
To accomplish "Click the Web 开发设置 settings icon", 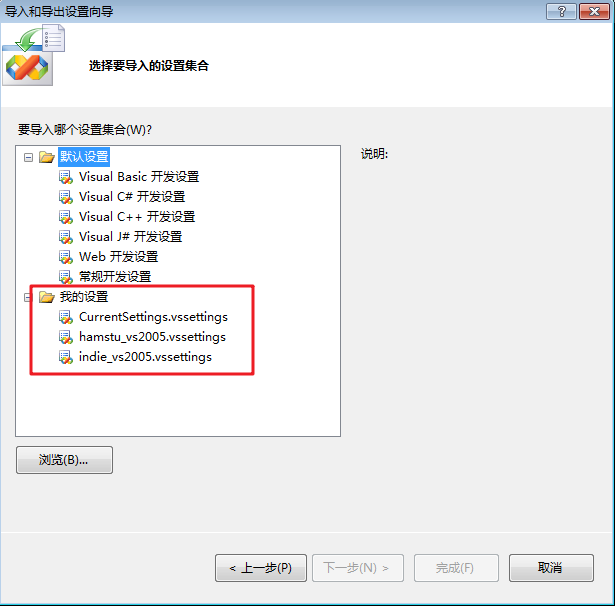I will coord(66,257).
